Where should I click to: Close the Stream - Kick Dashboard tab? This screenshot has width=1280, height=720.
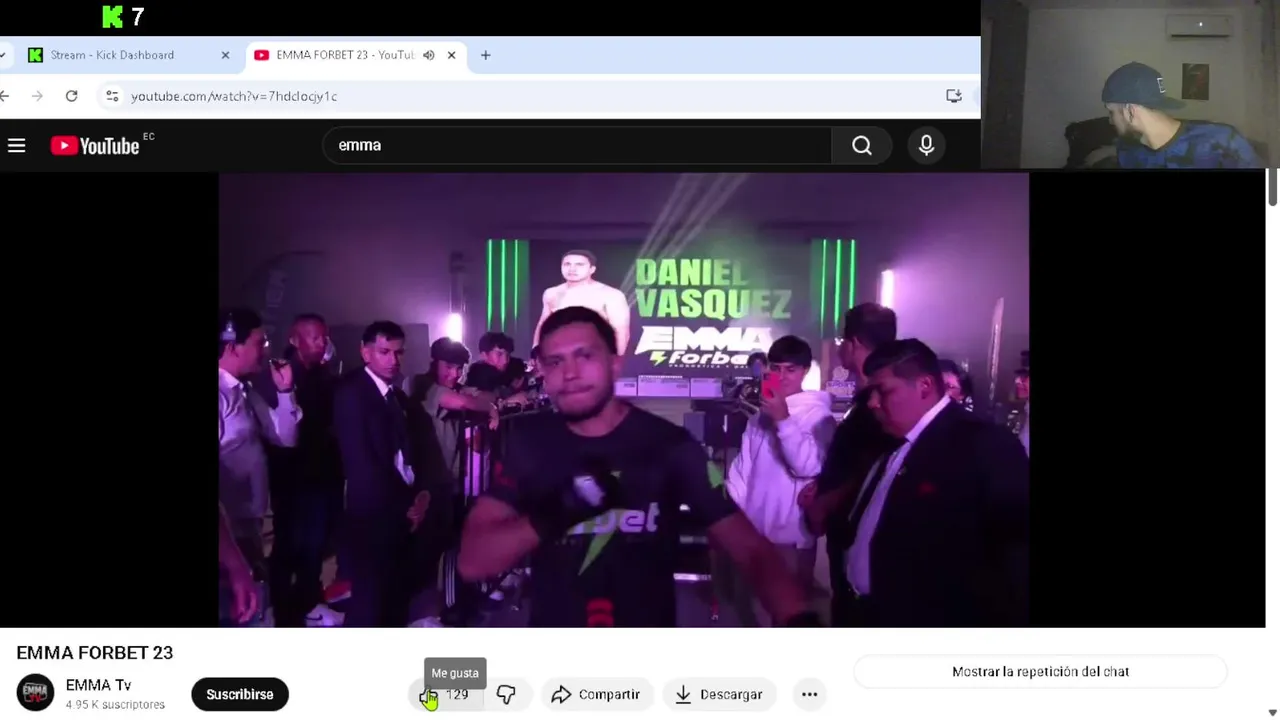tap(225, 55)
